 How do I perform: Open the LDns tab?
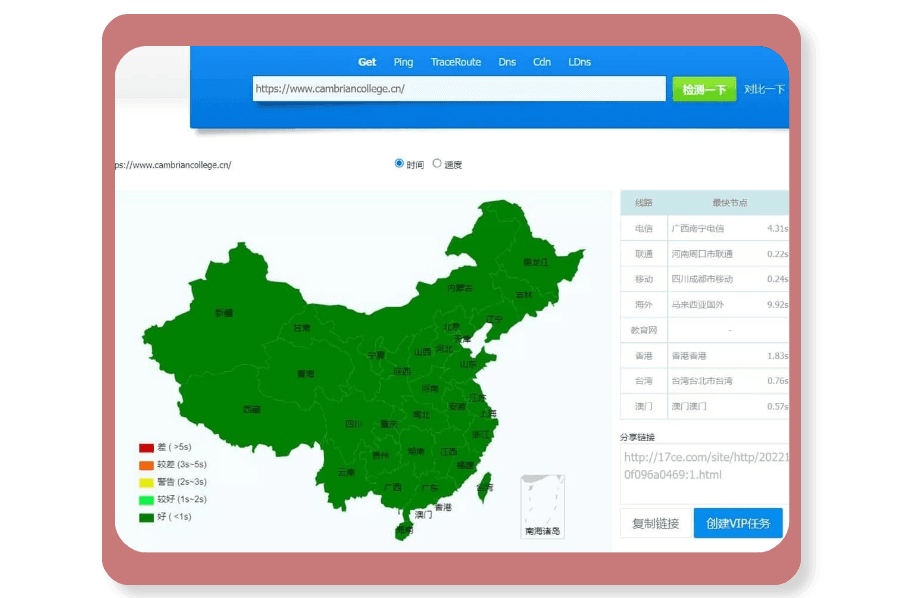[579, 62]
